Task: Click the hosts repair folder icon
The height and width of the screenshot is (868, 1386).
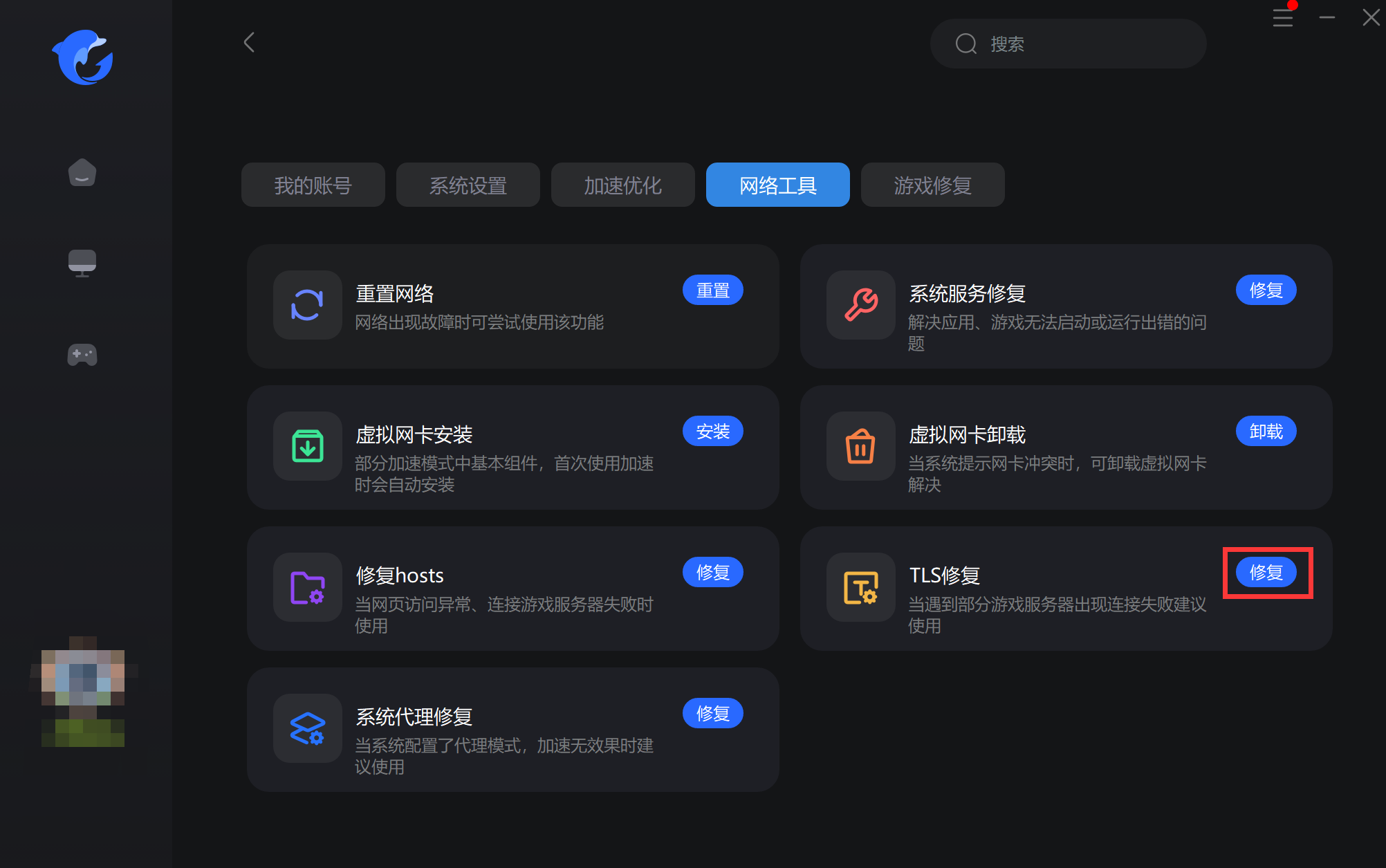Action: [x=308, y=587]
